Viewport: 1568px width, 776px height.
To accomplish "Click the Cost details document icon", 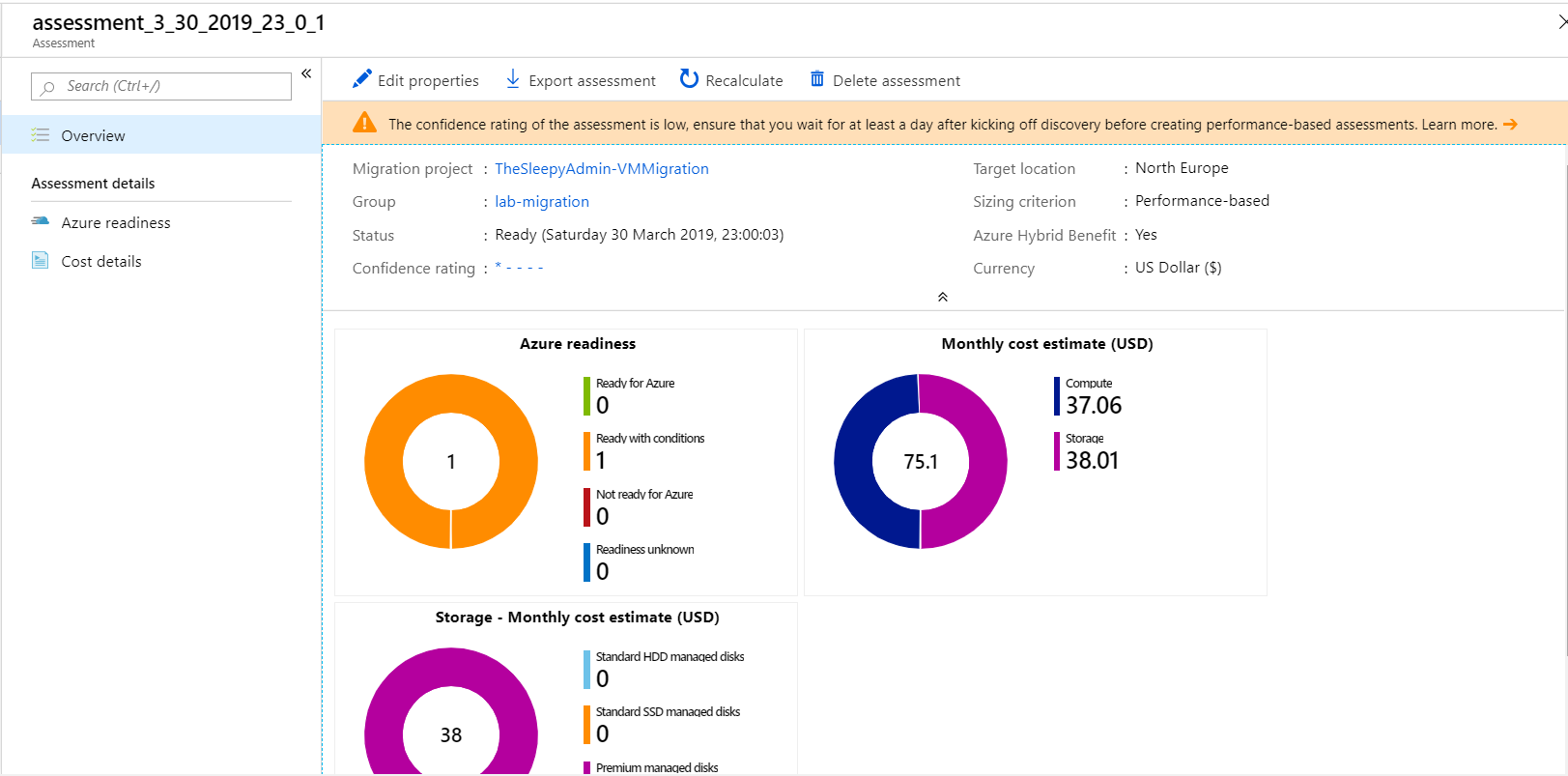I will pyautogui.click(x=41, y=261).
